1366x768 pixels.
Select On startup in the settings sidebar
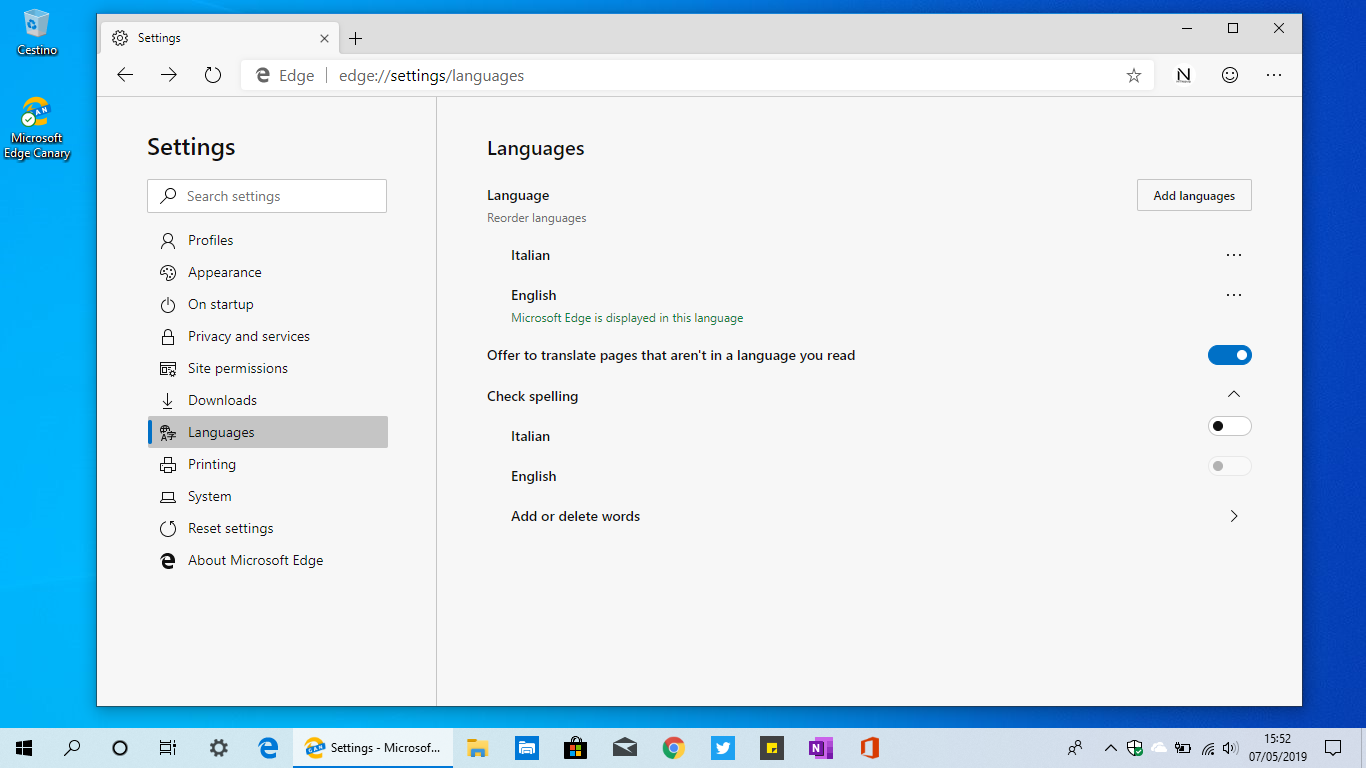[220, 304]
